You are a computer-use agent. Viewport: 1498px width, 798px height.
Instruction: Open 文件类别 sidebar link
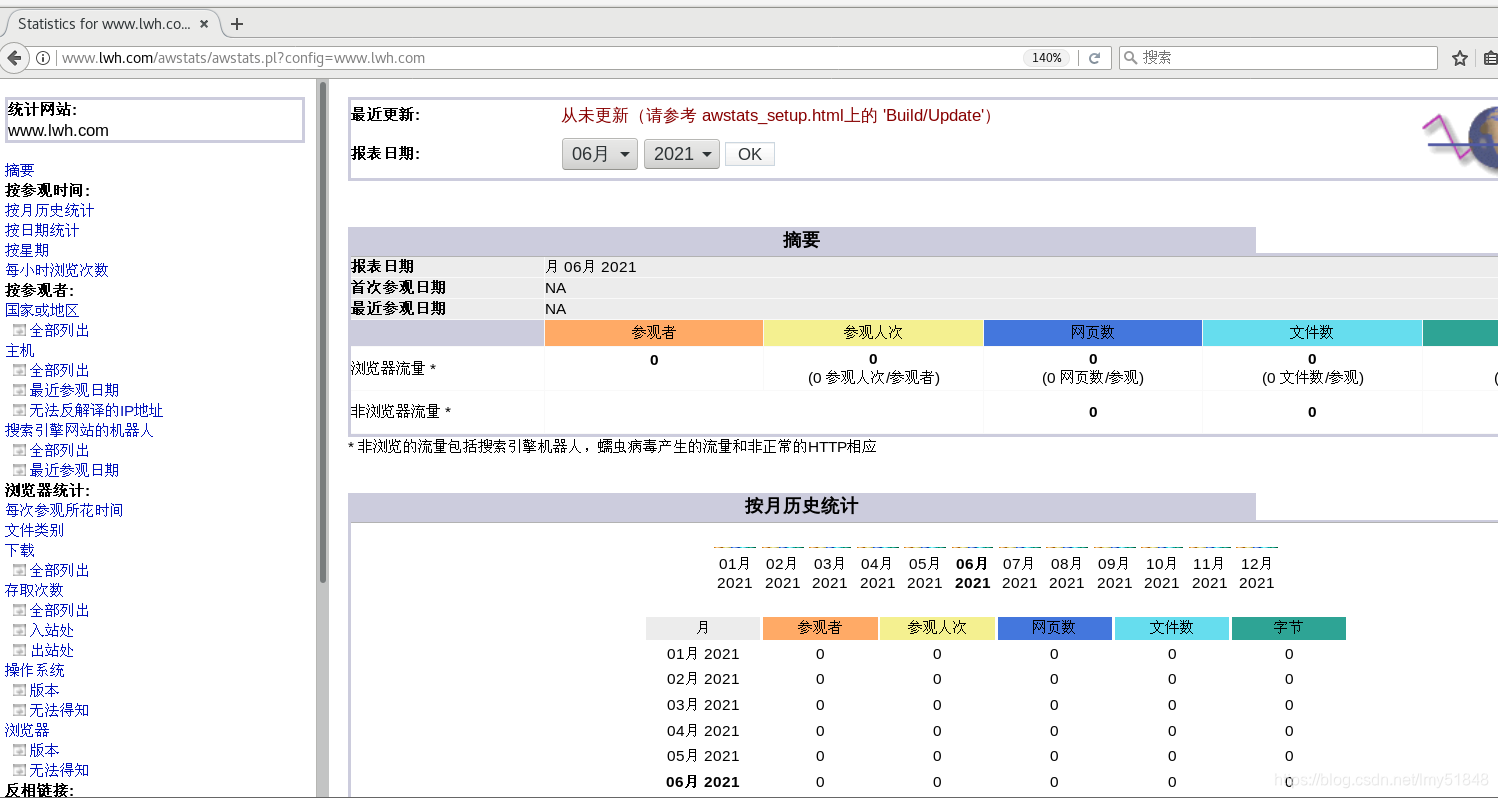35,530
